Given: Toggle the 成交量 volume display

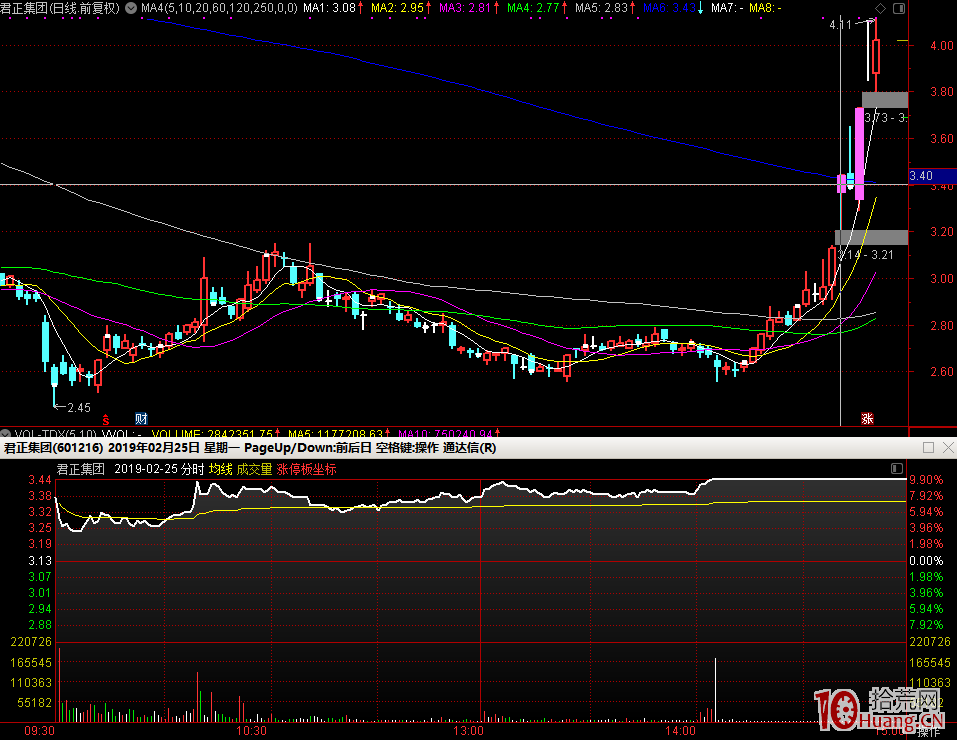Looking at the screenshot, I should [x=254, y=468].
